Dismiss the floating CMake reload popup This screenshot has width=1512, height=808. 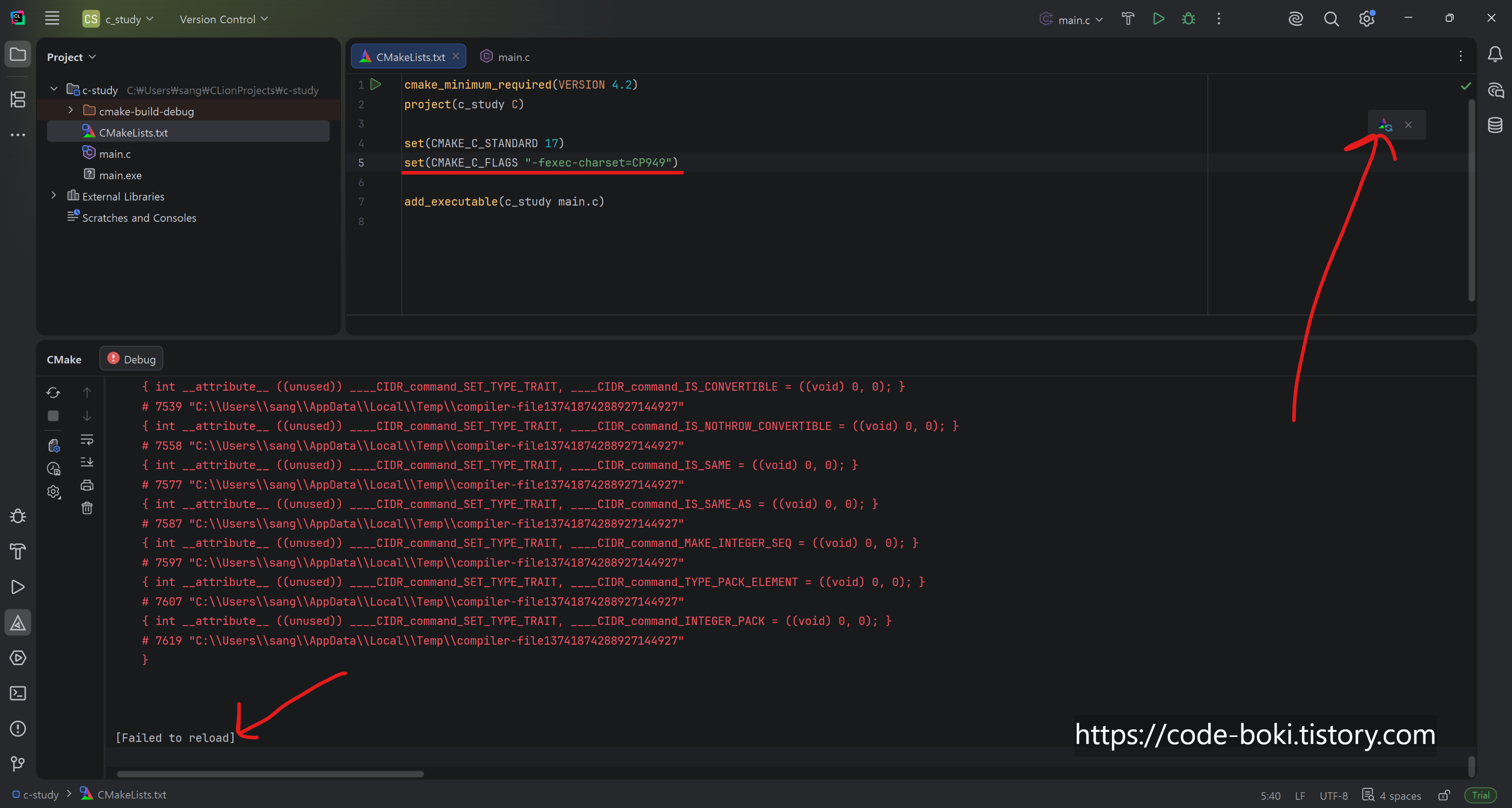[1408, 125]
